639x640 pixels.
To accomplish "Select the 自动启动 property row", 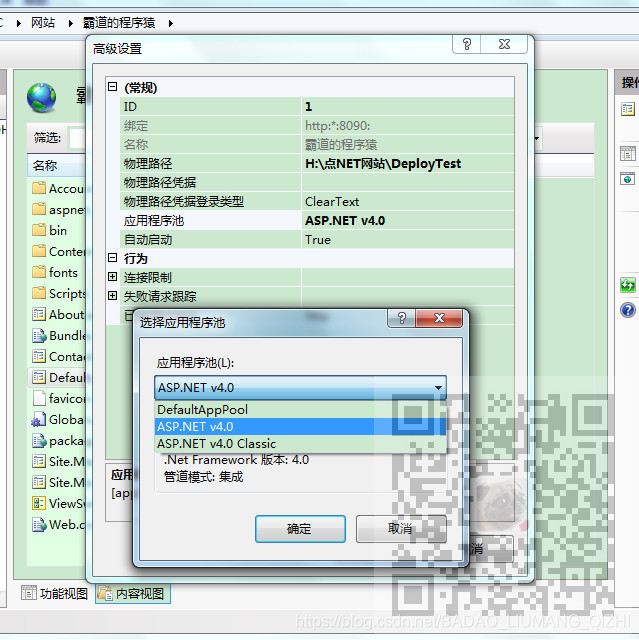I will pos(317,240).
